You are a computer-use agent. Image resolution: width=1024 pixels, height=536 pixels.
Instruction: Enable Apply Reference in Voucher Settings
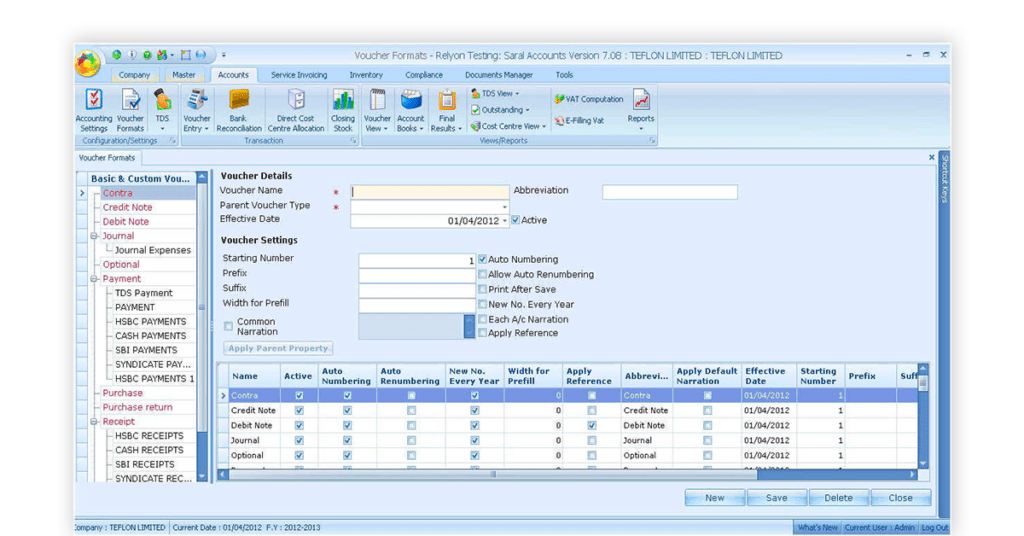[483, 333]
